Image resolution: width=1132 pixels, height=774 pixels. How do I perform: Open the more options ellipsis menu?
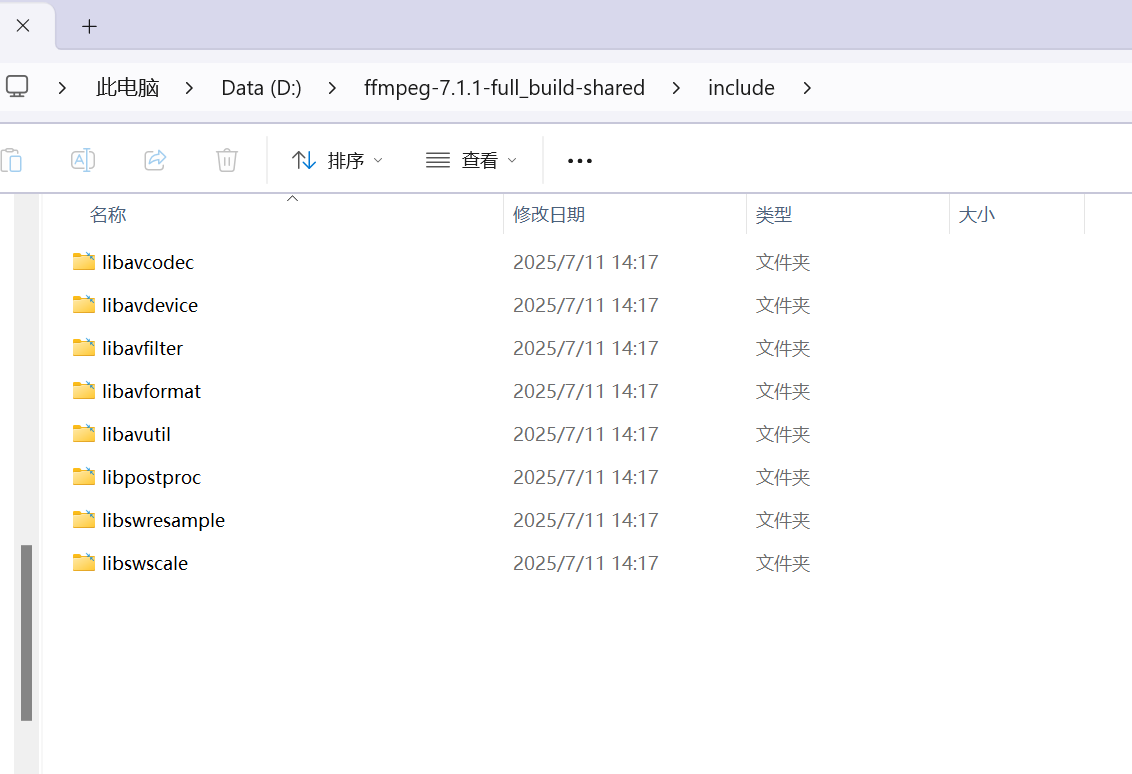click(x=580, y=160)
